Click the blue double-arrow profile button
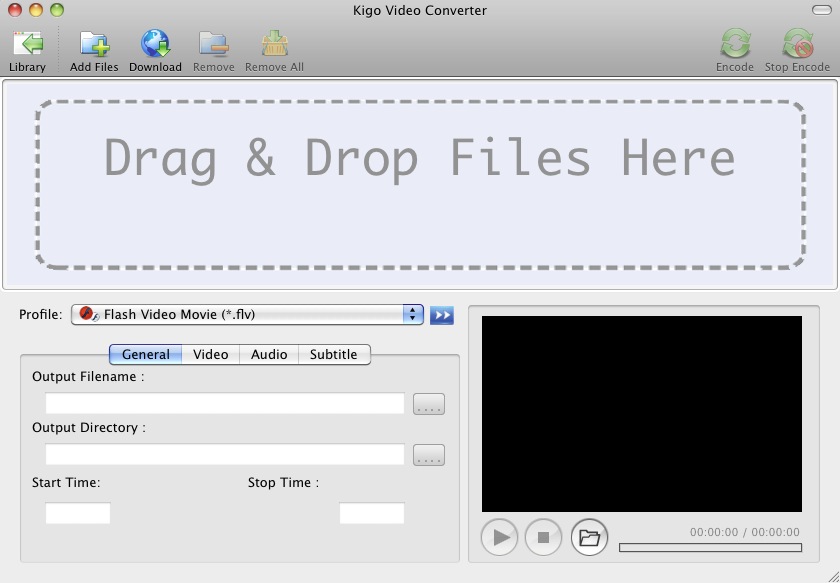The width and height of the screenshot is (840, 583). pyautogui.click(x=441, y=315)
